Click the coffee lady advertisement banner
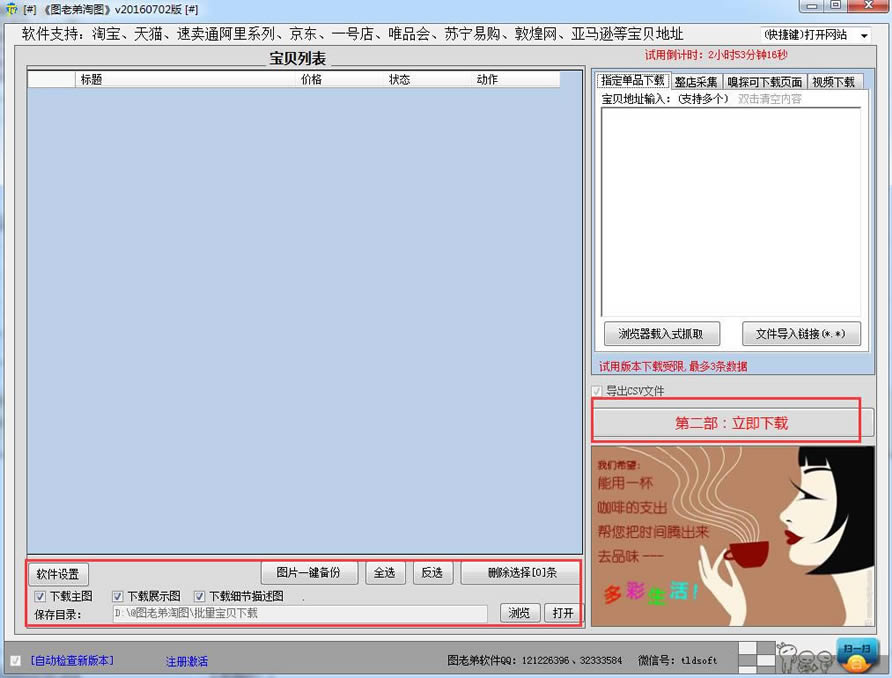The height and width of the screenshot is (678, 892). (733, 536)
